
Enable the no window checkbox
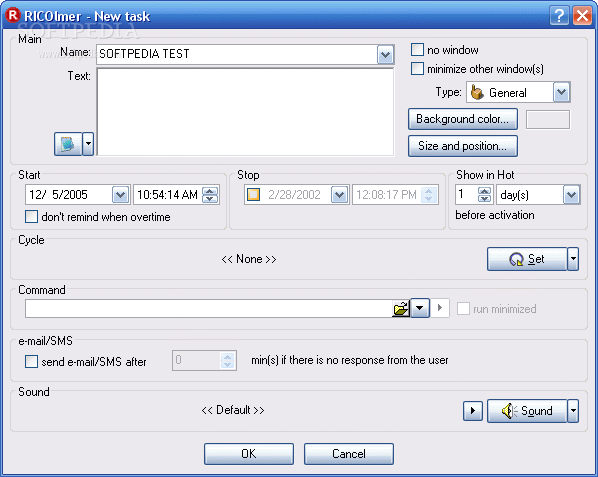[417, 50]
